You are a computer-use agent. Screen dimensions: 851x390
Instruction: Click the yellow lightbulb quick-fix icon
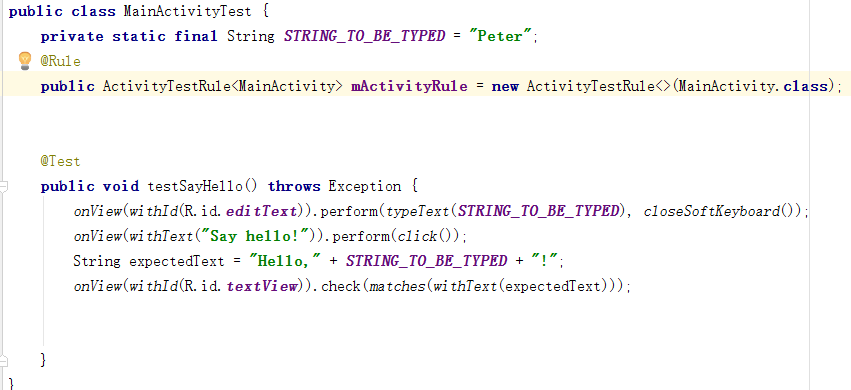tap(24, 60)
